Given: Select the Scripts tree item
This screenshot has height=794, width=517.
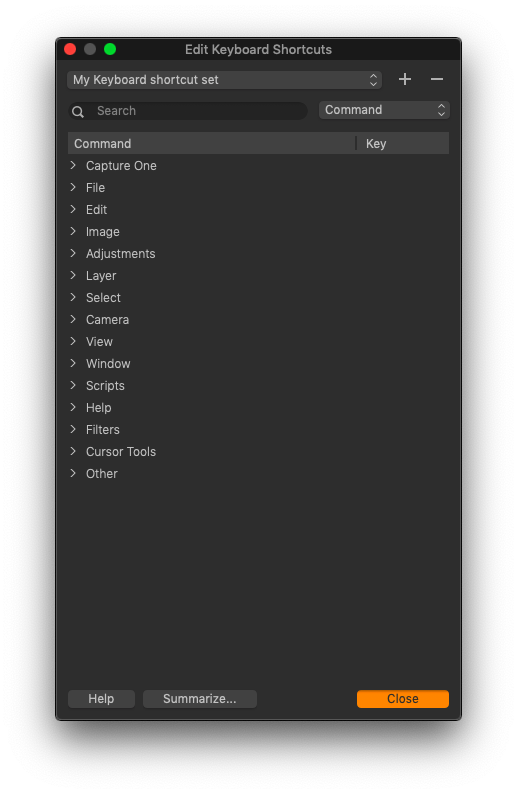Looking at the screenshot, I should pos(105,386).
